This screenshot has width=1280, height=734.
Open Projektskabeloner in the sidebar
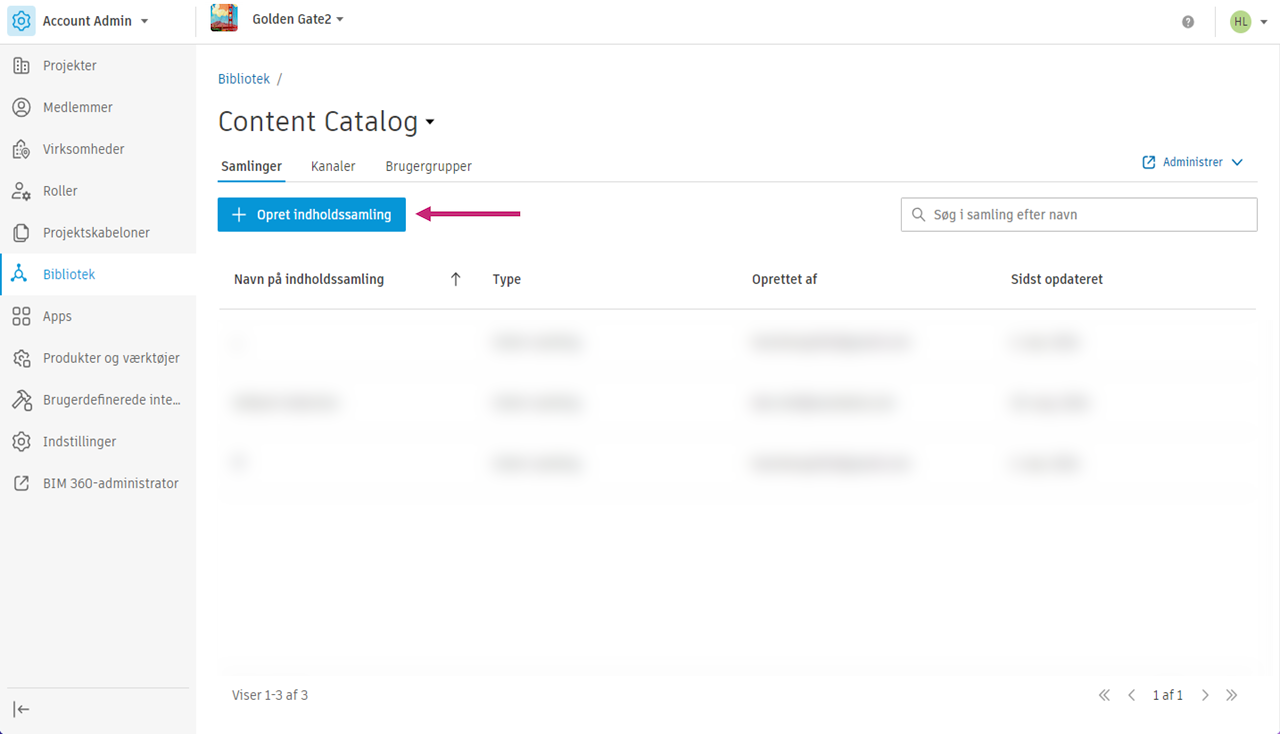pyautogui.click(x=98, y=233)
